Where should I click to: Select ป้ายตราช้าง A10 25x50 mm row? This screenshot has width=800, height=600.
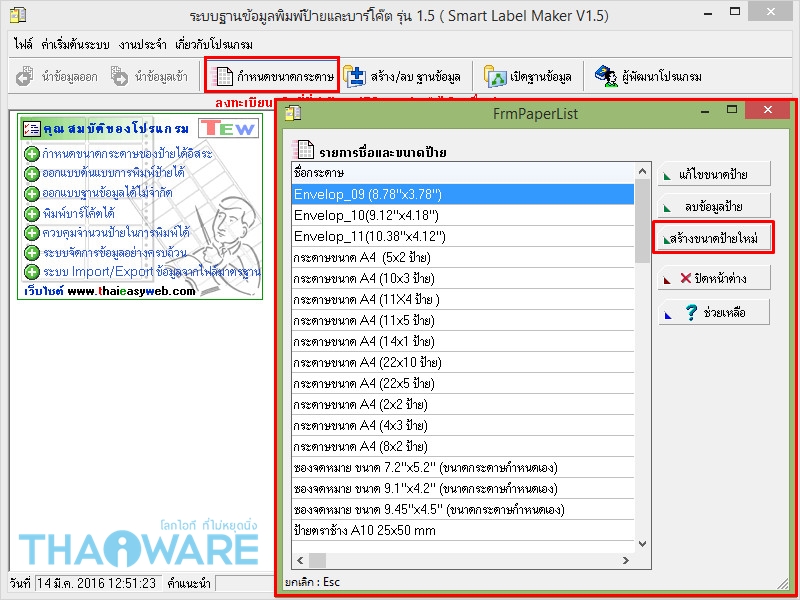click(463, 531)
